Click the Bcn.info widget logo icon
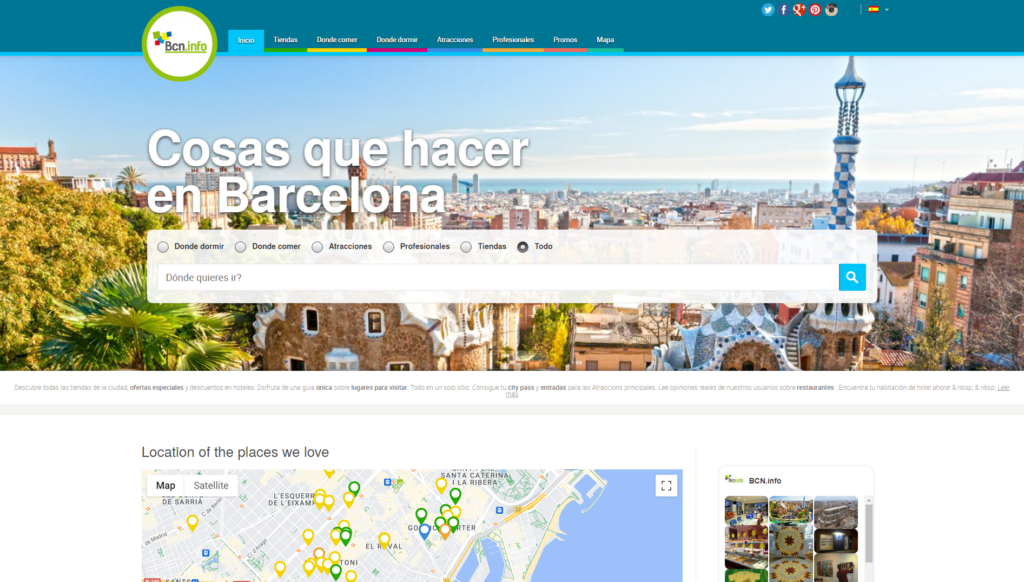 tap(734, 479)
